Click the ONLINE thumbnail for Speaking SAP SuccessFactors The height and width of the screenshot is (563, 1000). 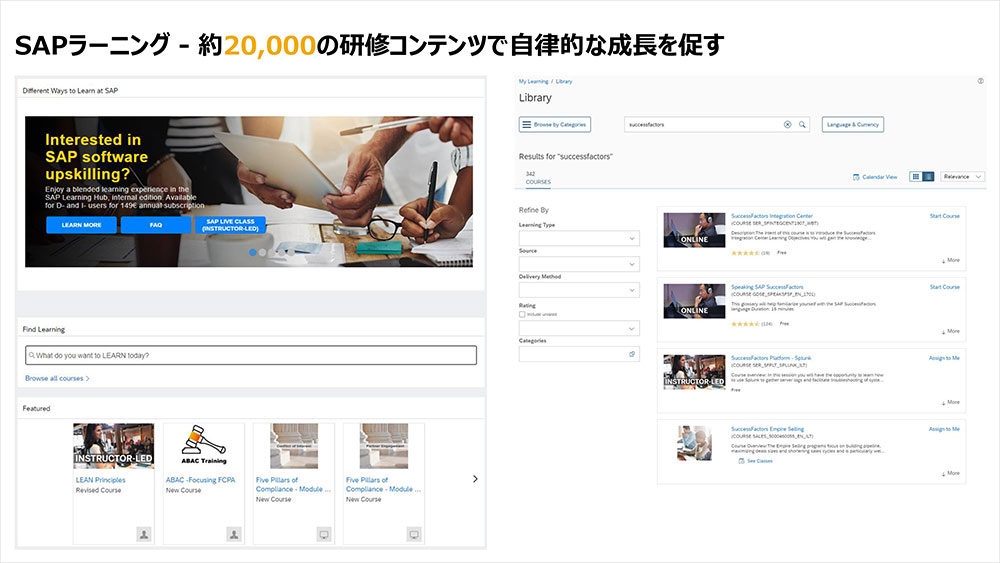(x=694, y=301)
